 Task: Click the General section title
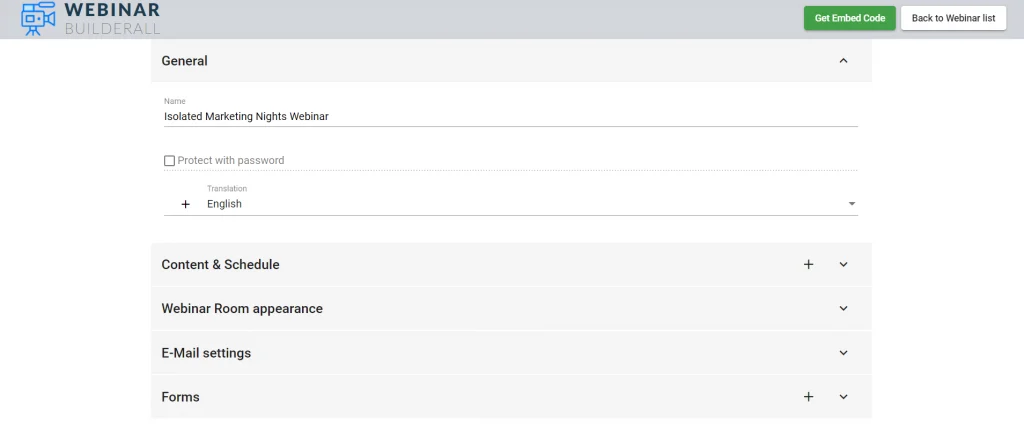click(x=184, y=61)
